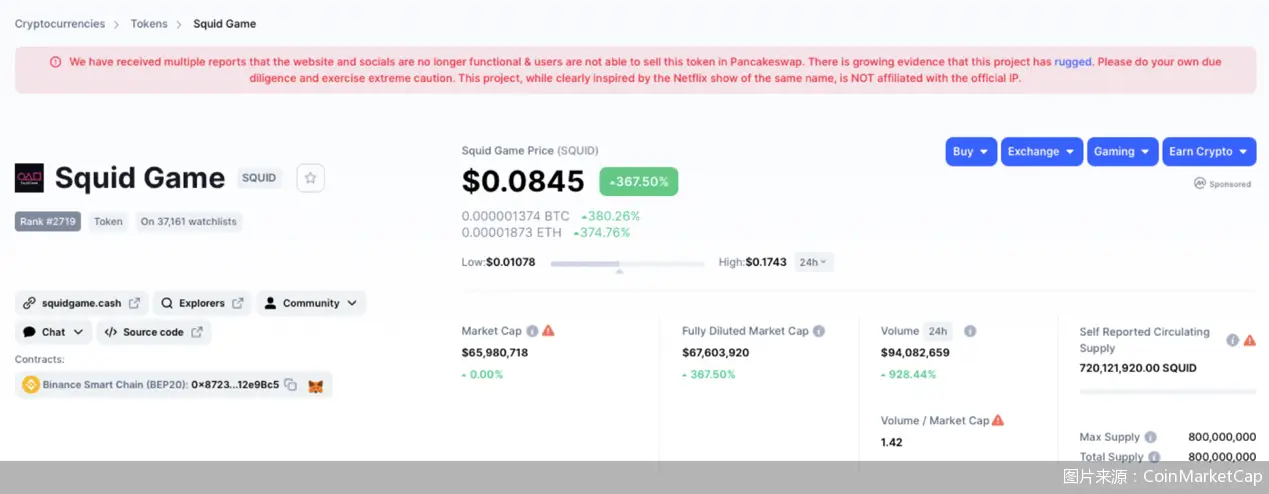
Task: Click the Market Cap warning triangle
Action: click(x=548, y=331)
